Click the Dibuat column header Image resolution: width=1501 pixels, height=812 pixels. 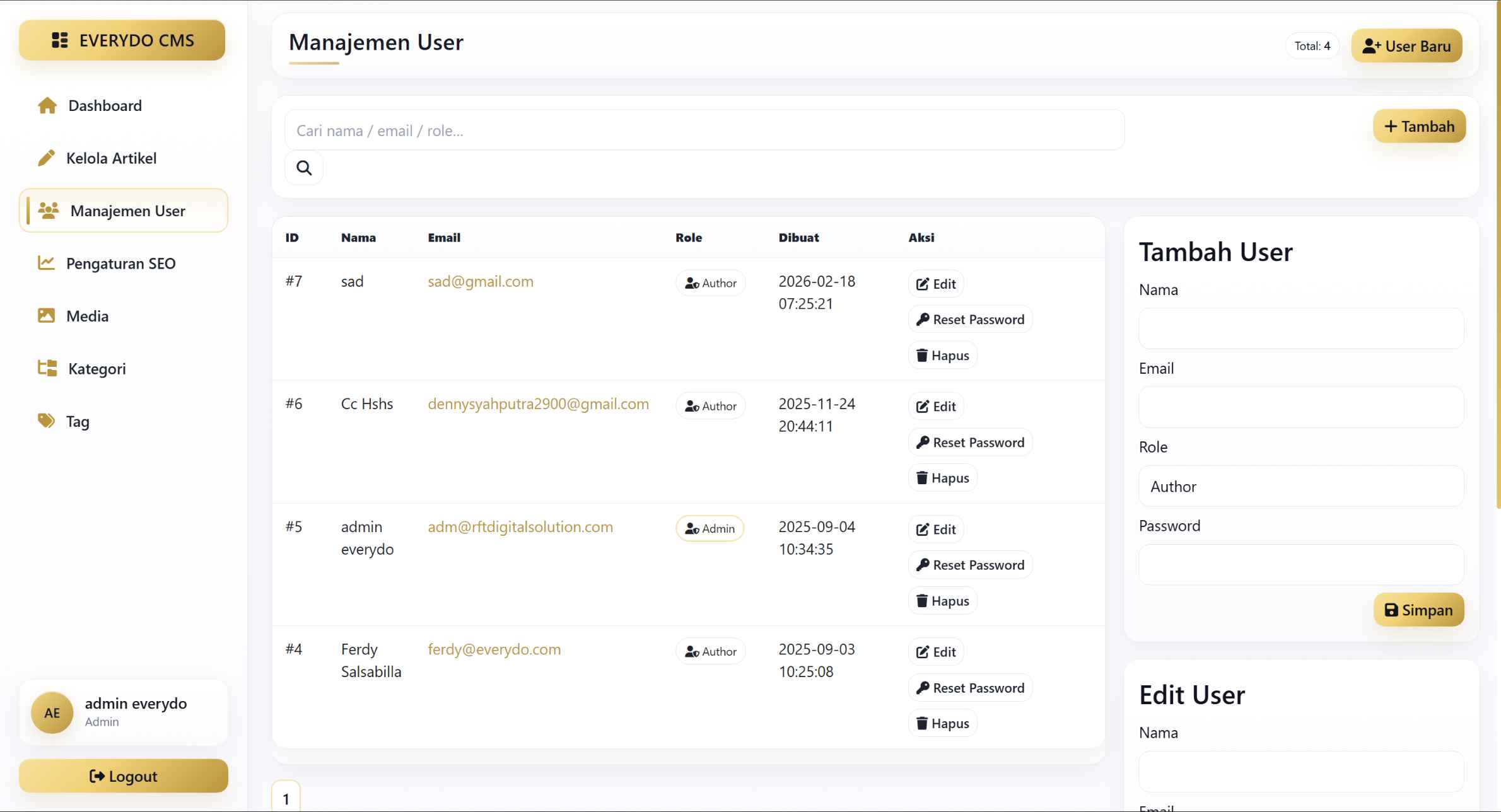click(798, 238)
